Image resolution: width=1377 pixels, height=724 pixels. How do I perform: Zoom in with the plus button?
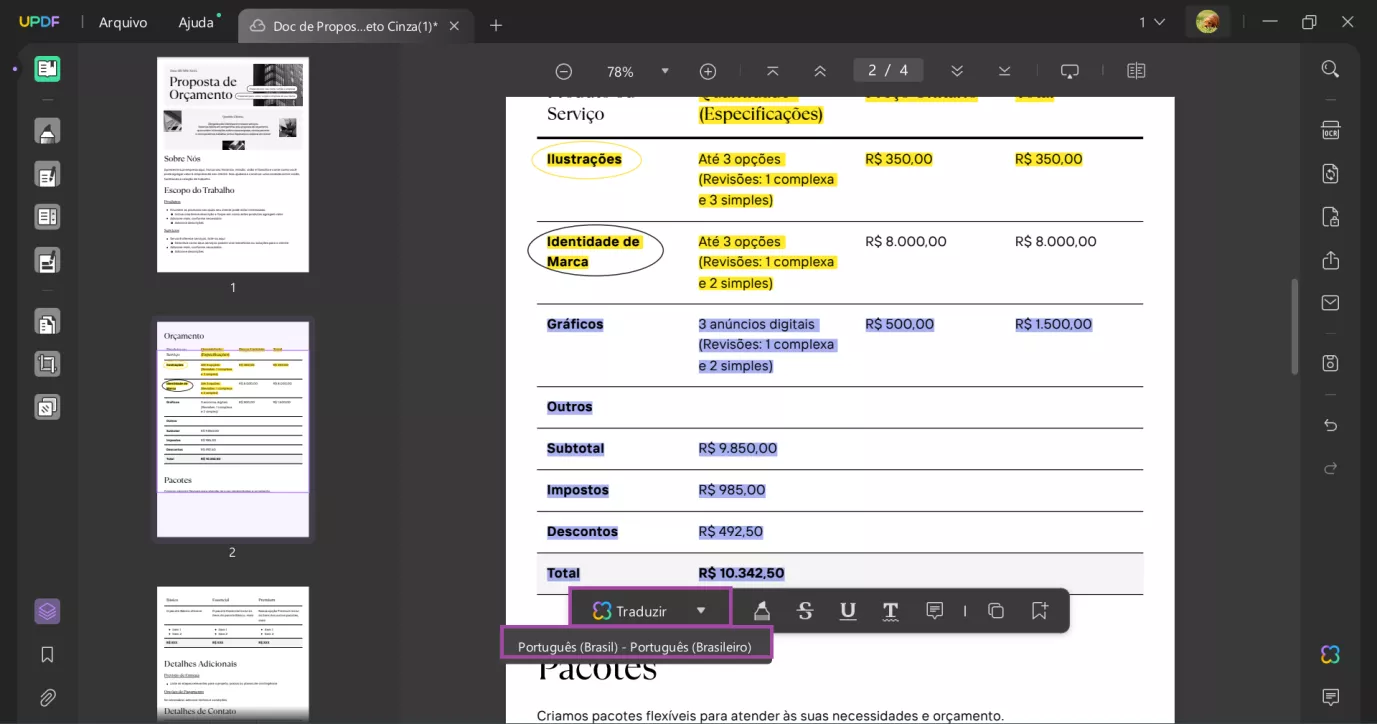point(708,71)
